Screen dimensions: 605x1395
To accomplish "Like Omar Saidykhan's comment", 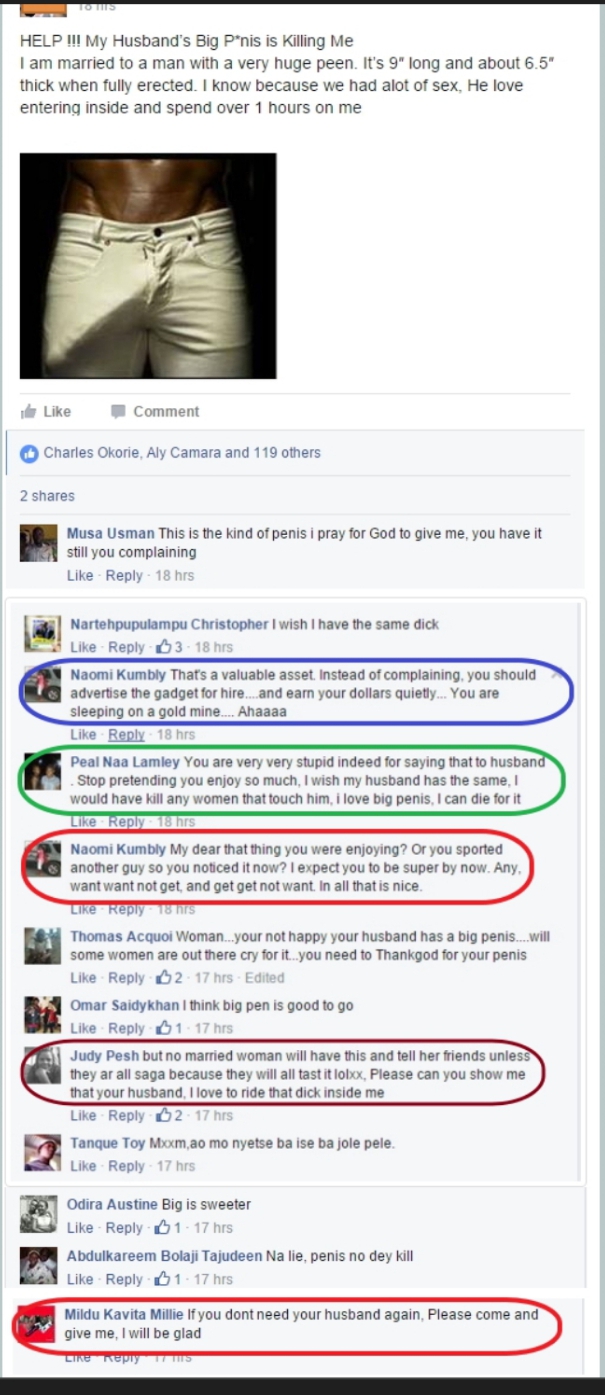I will click(83, 1028).
